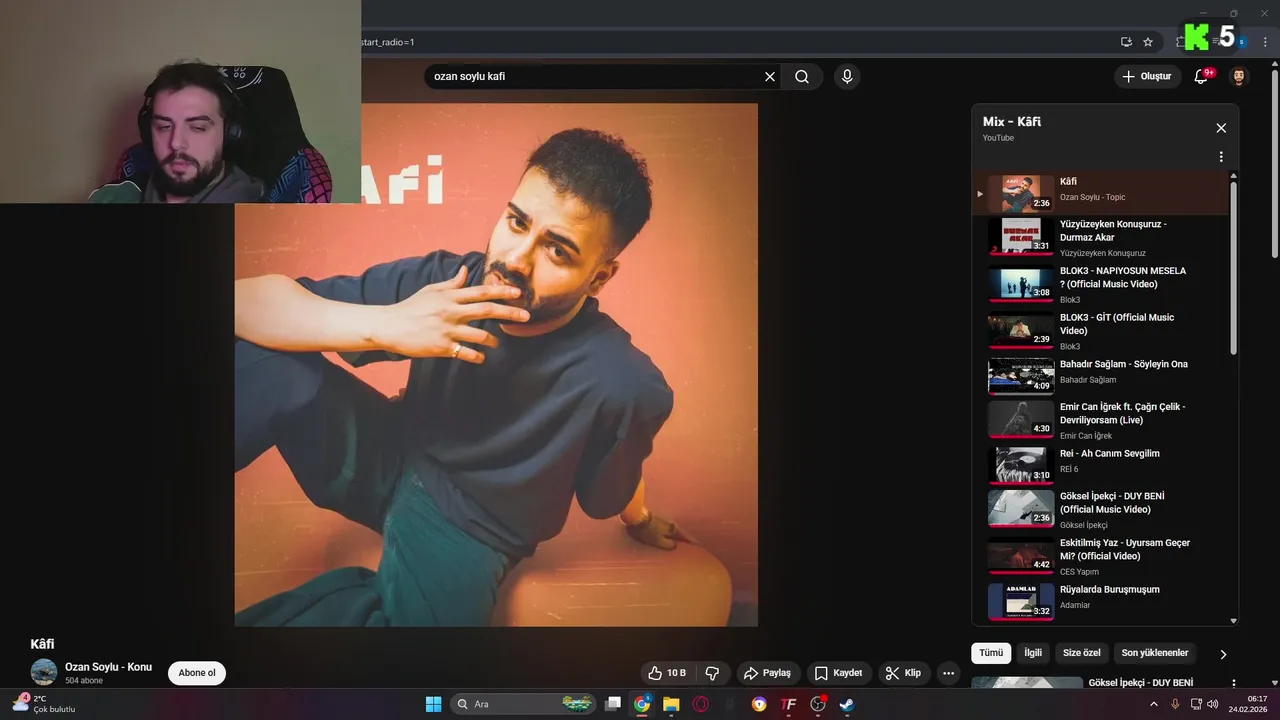The image size is (1280, 720).
Task: Select "Bahadır Sağlam - Söyleyin Ona" in playlist
Action: click(x=1100, y=377)
